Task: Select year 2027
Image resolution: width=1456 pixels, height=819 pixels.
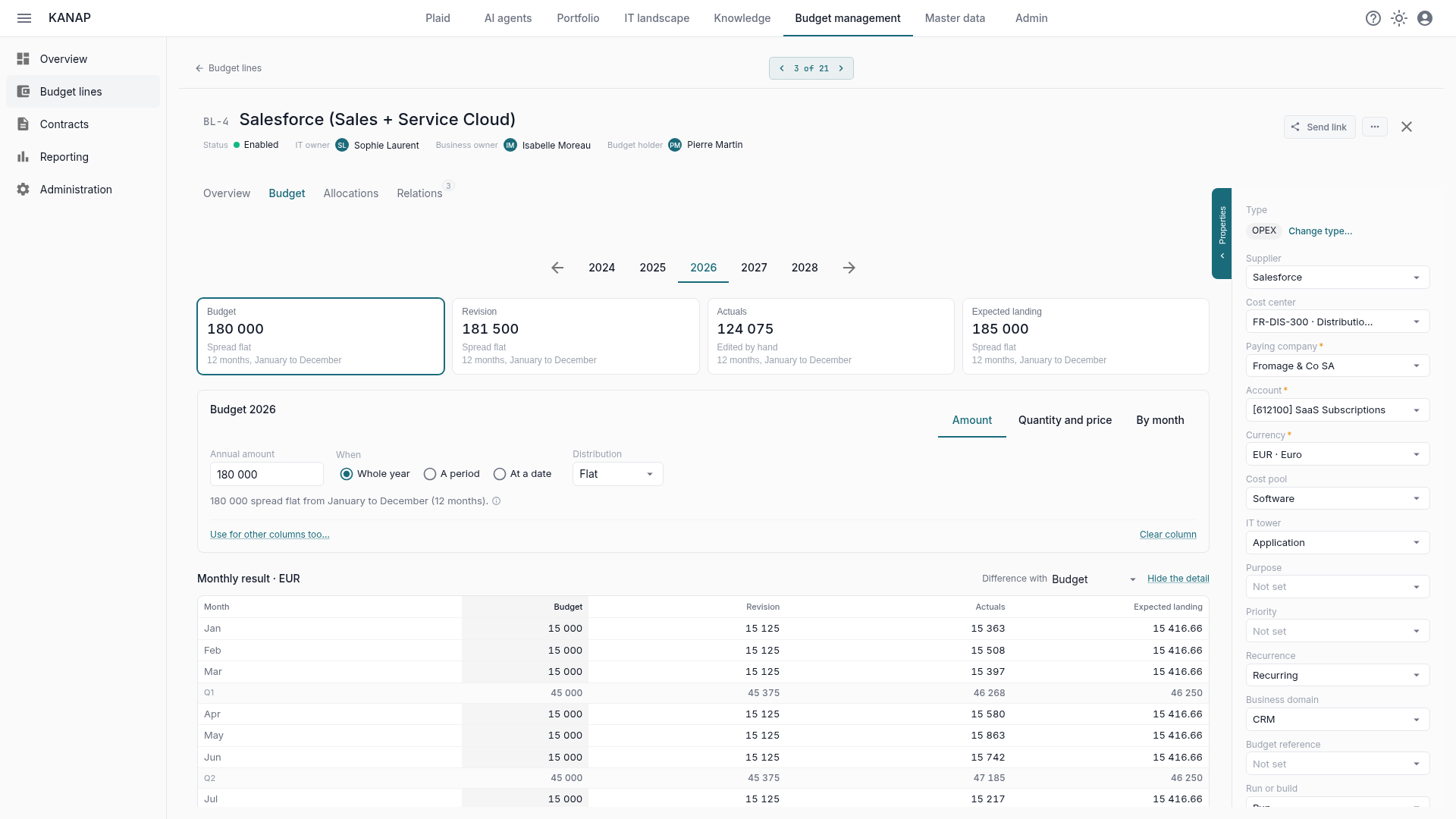Action: pyautogui.click(x=754, y=268)
